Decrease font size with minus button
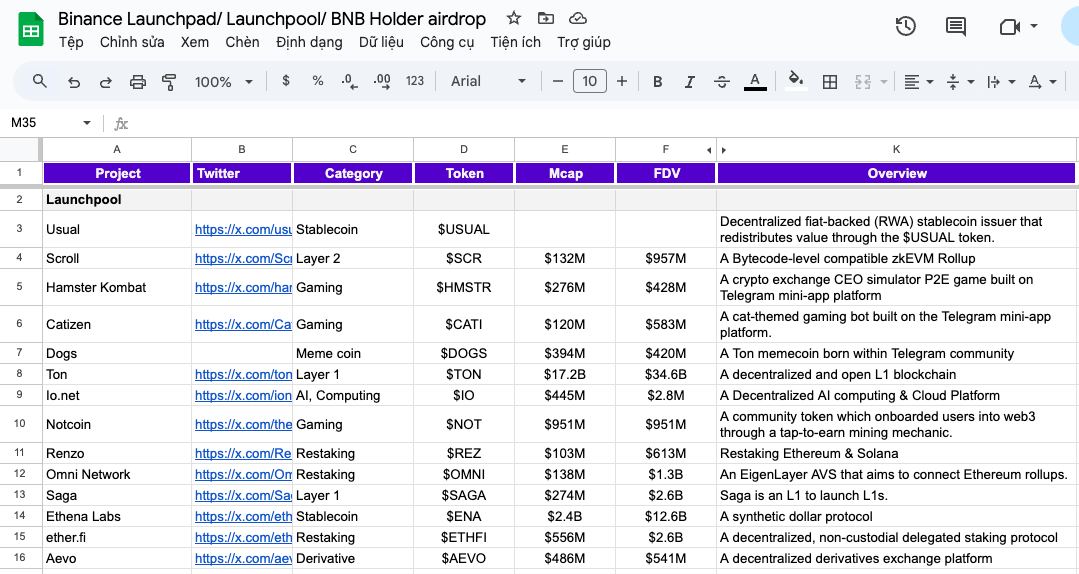 click(x=558, y=81)
